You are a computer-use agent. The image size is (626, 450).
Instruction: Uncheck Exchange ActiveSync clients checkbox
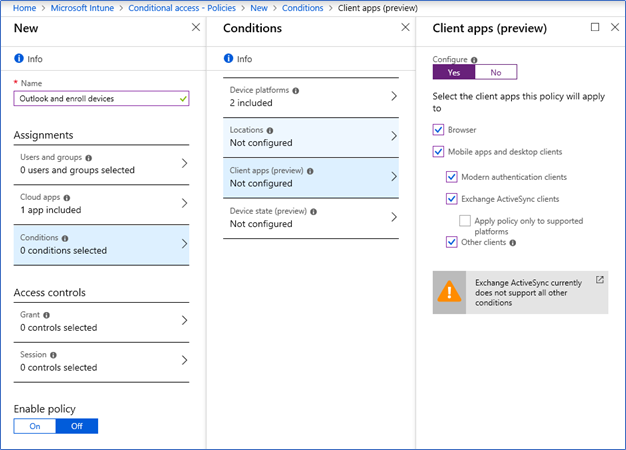coord(452,198)
